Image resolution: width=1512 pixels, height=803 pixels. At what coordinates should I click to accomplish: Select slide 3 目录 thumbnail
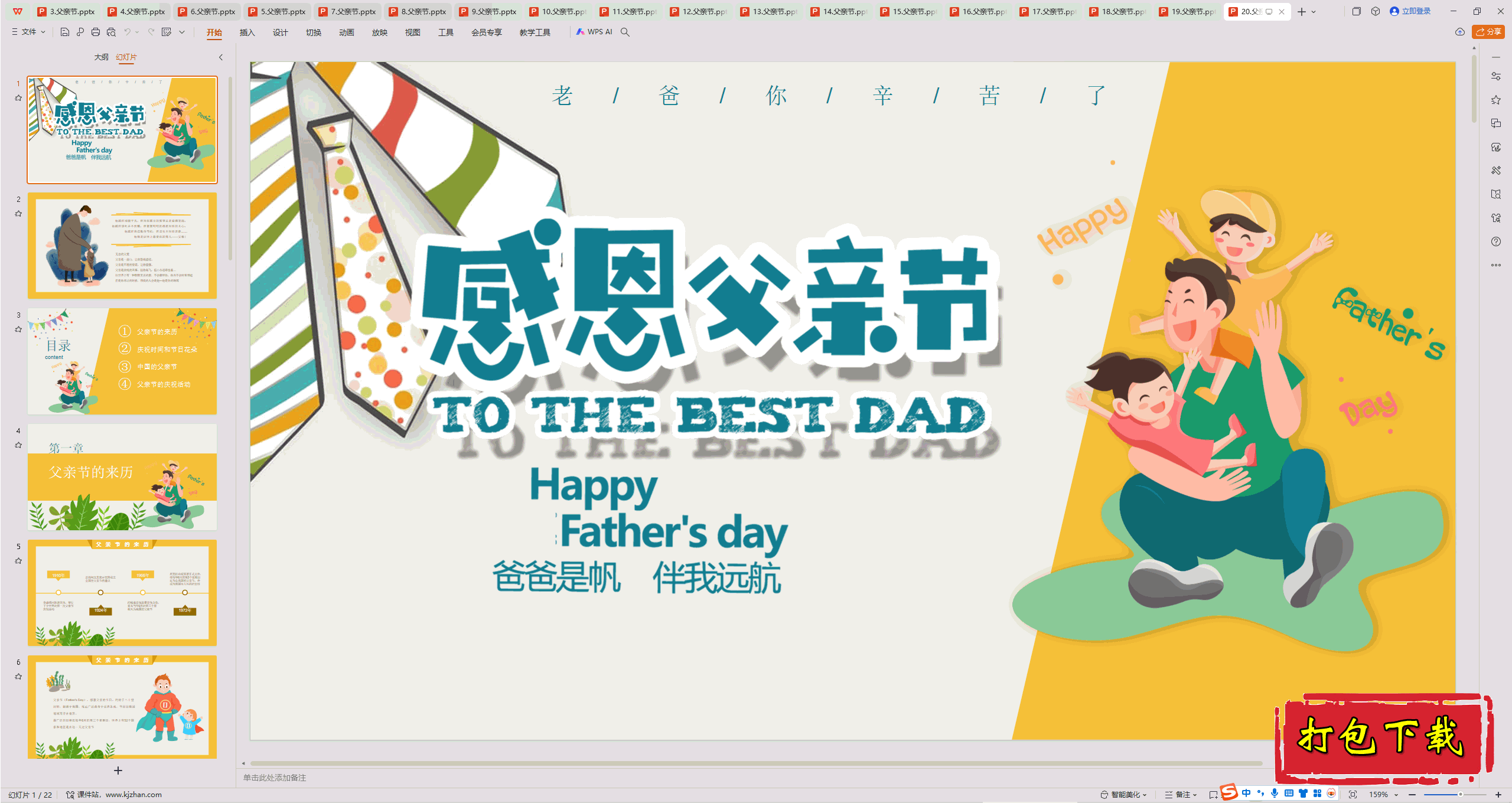122,361
